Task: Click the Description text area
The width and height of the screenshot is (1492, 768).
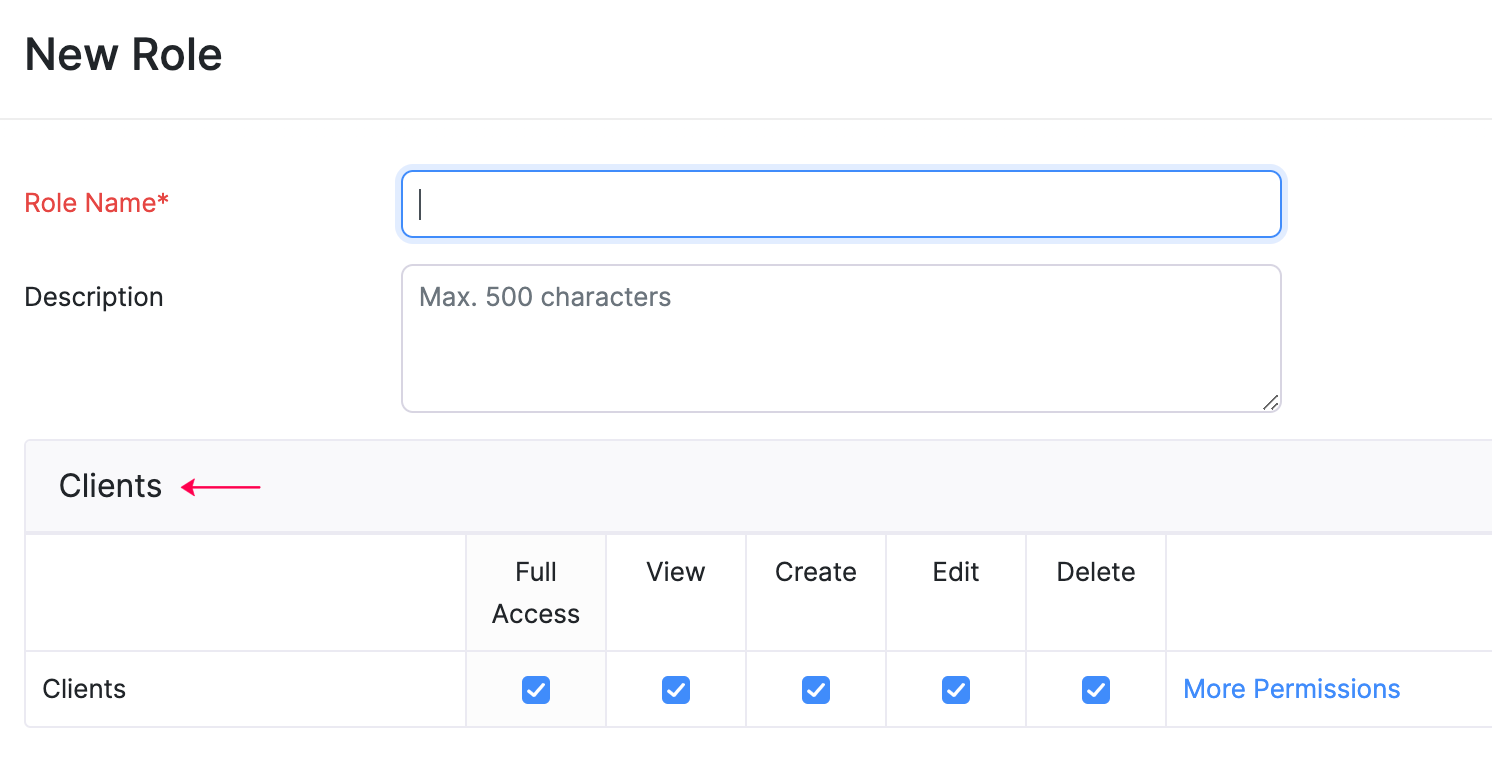Action: pyautogui.click(x=840, y=338)
